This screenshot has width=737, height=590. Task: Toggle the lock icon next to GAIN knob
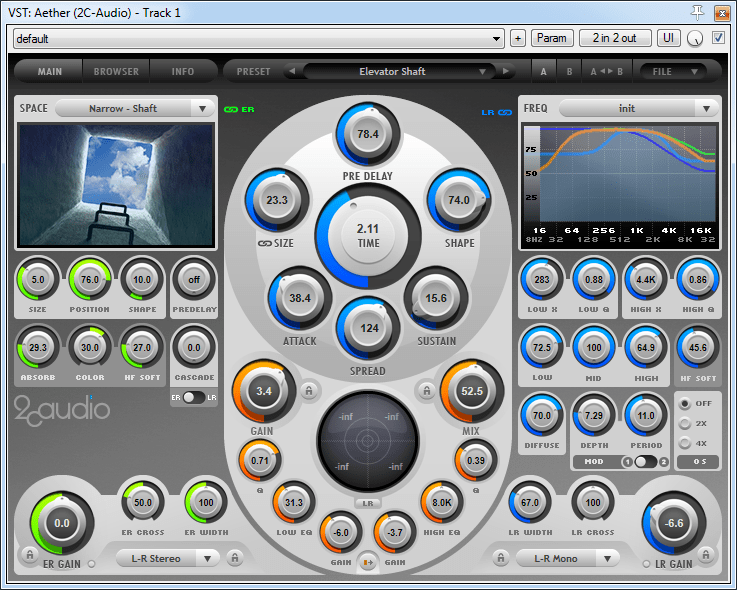pyautogui.click(x=309, y=390)
